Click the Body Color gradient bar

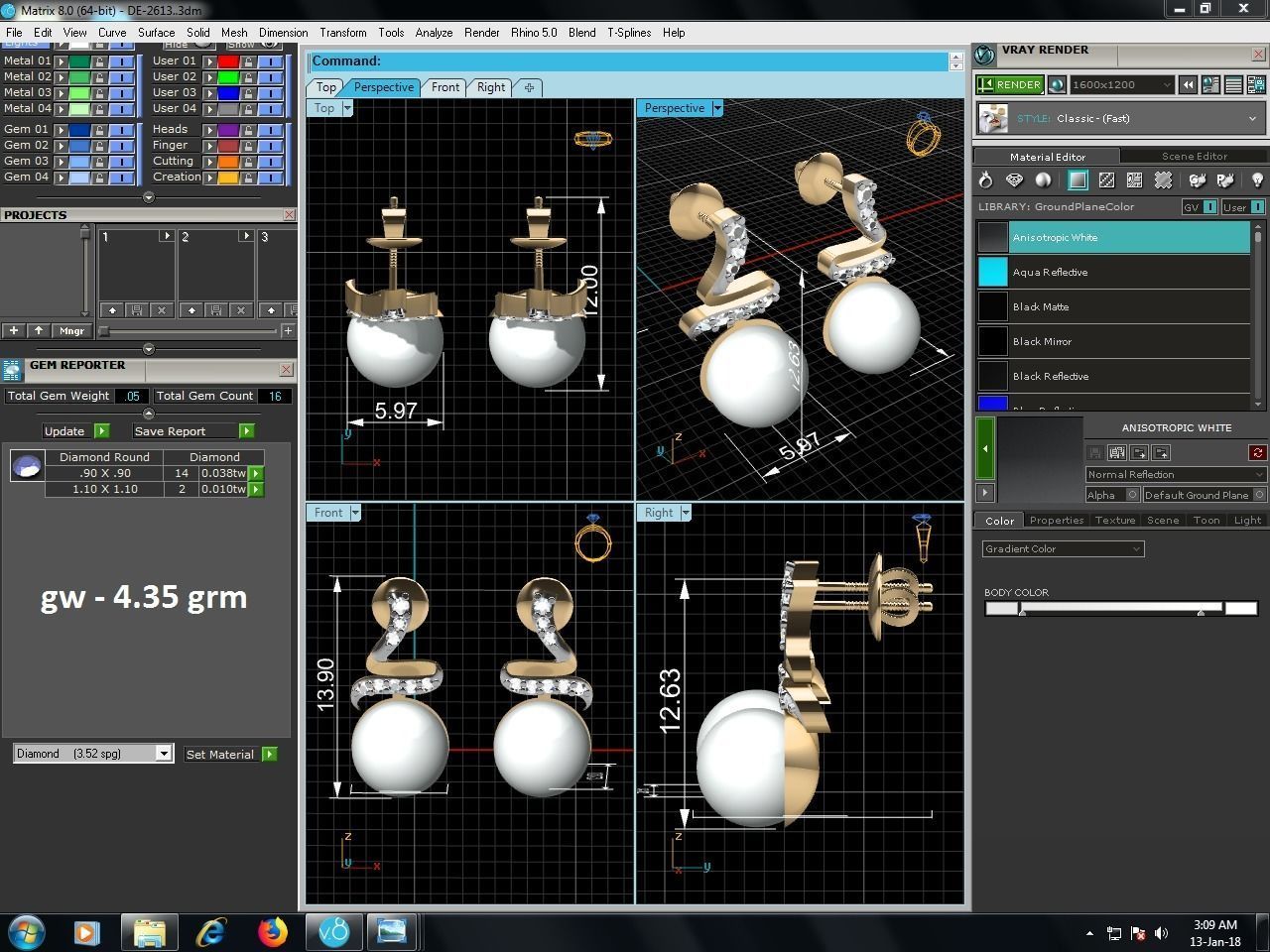(x=1121, y=608)
